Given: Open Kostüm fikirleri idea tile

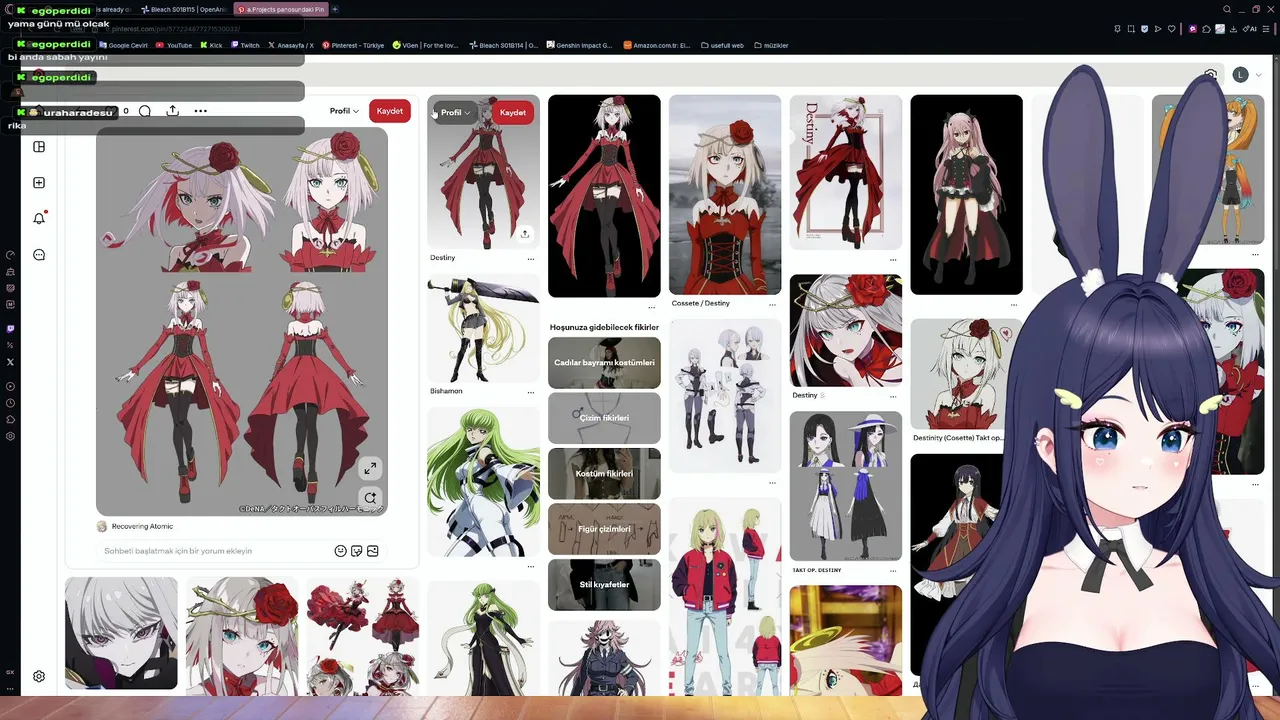Looking at the screenshot, I should pyautogui.click(x=604, y=474).
